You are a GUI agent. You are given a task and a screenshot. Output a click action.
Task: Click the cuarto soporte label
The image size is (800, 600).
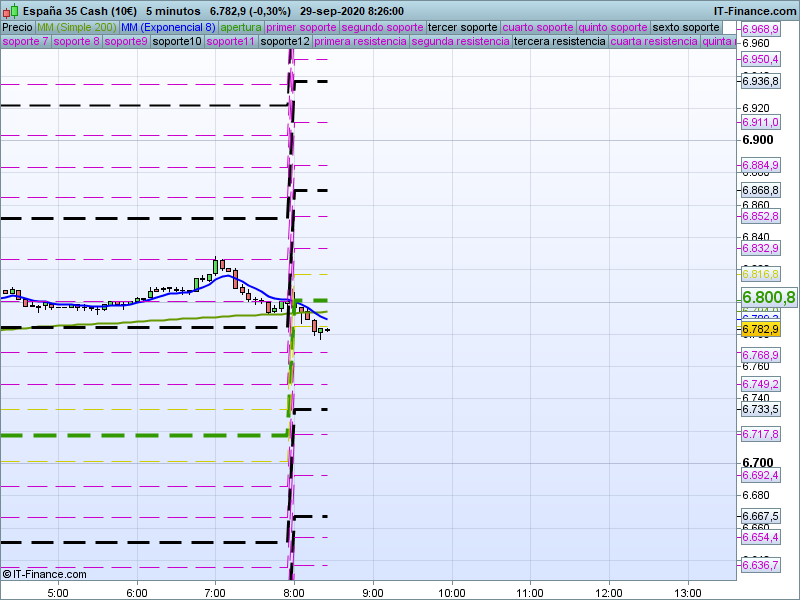click(x=538, y=28)
